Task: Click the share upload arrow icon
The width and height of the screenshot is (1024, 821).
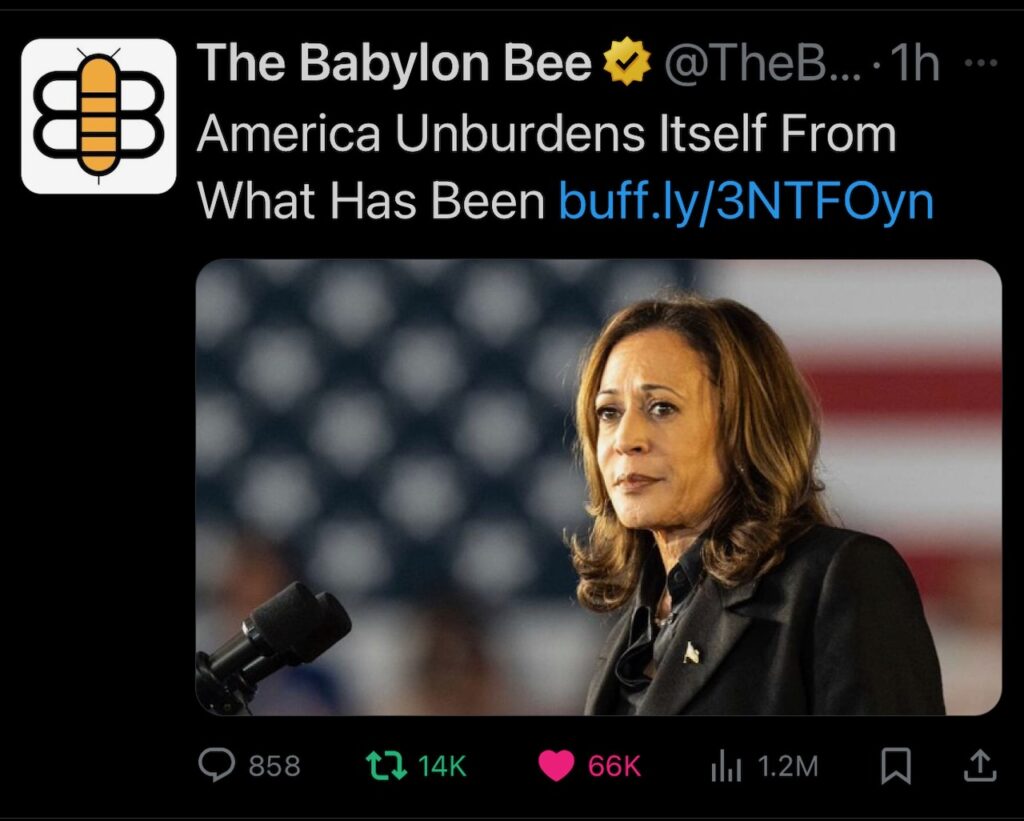Action: 980,765
